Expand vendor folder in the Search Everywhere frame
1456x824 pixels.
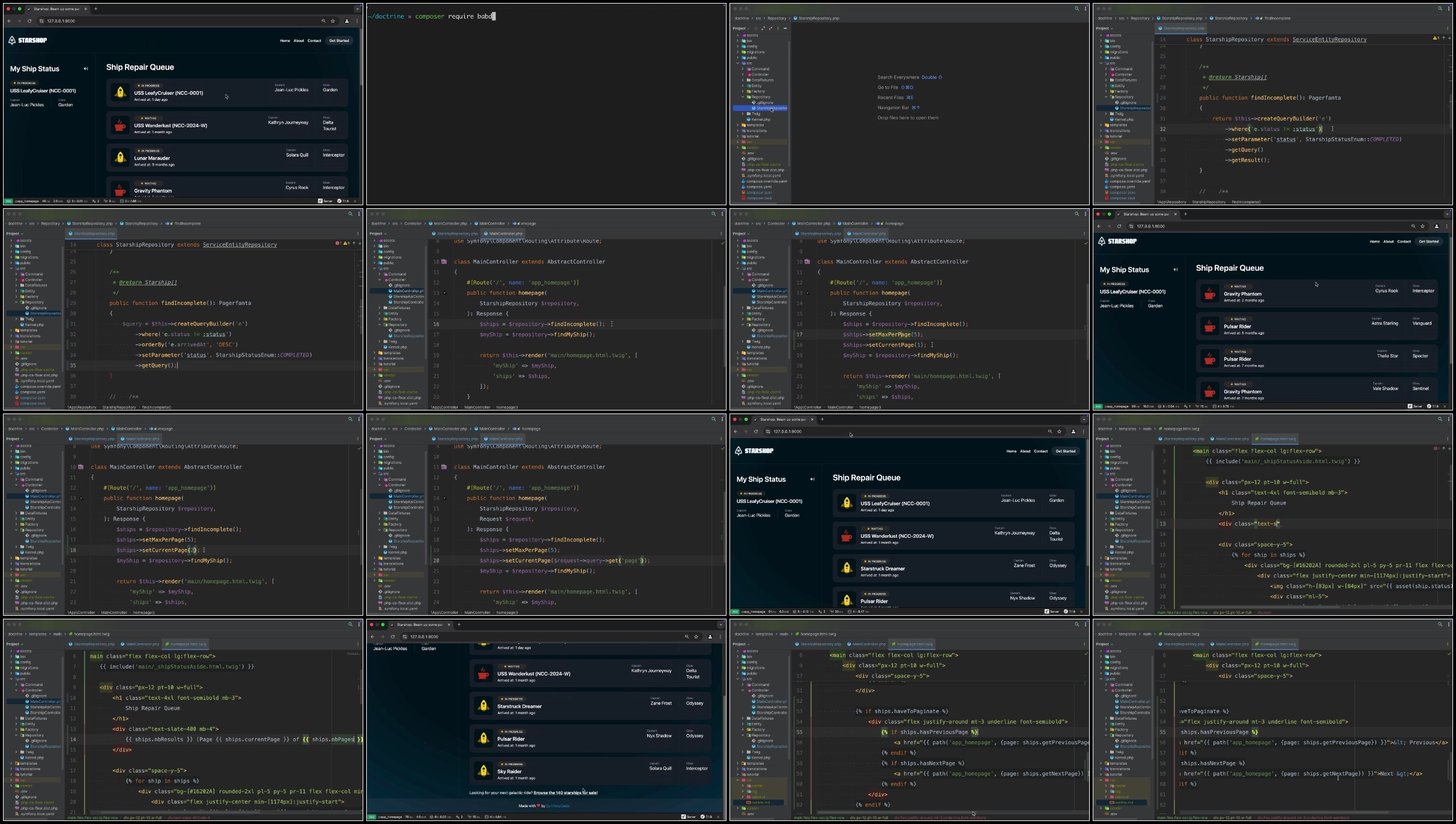[738, 148]
